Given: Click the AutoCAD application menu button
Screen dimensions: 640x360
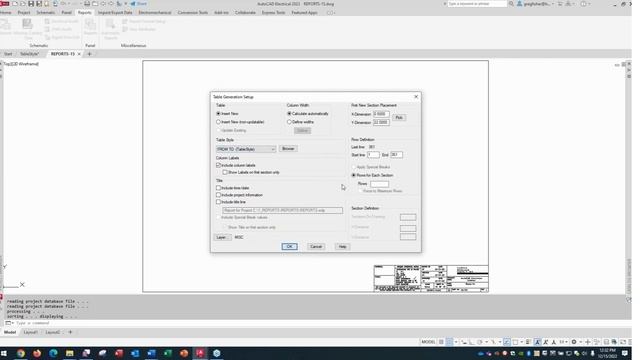Looking at the screenshot, I should pyautogui.click(x=4, y=4).
